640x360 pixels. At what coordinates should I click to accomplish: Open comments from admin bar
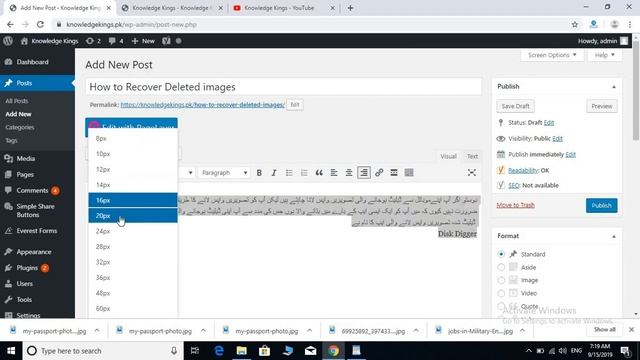[x=116, y=41]
